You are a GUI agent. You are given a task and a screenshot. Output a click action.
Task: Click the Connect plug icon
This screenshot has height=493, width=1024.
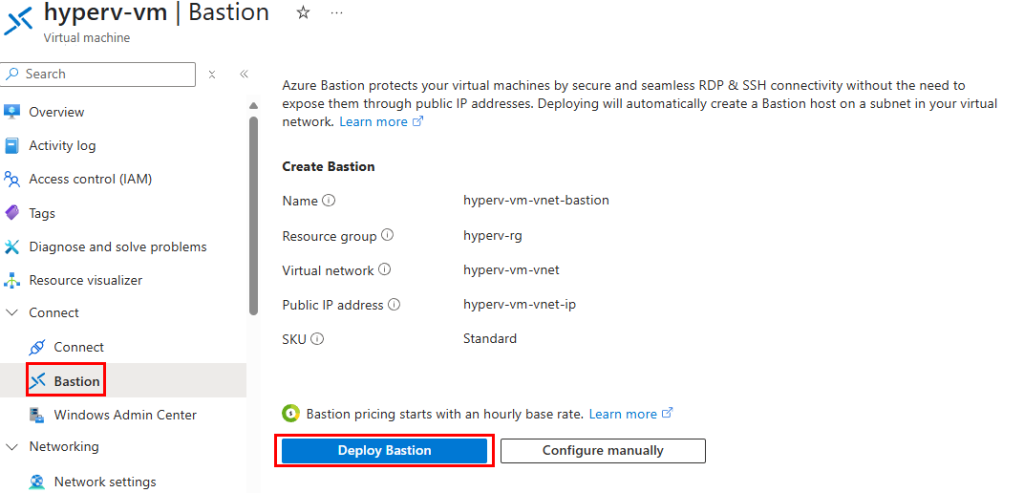[37, 347]
